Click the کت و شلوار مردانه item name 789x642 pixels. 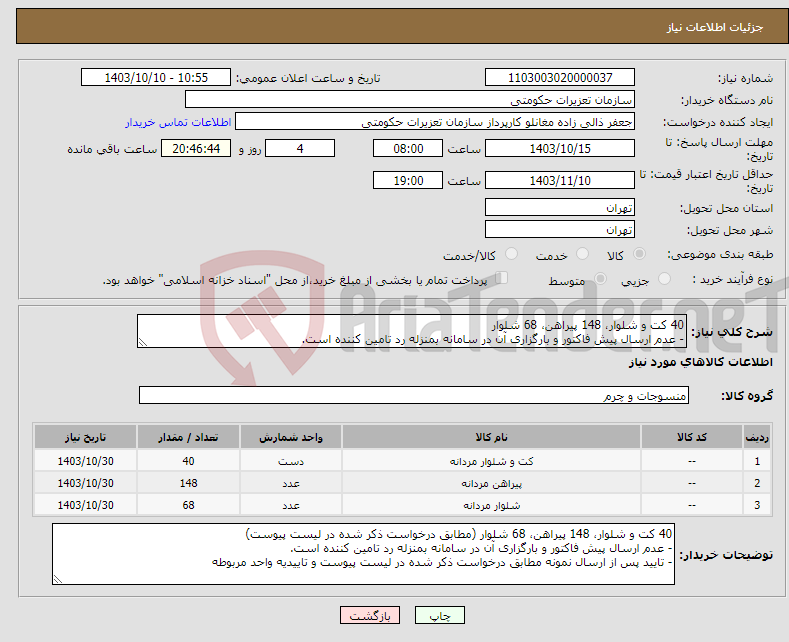coord(491,461)
